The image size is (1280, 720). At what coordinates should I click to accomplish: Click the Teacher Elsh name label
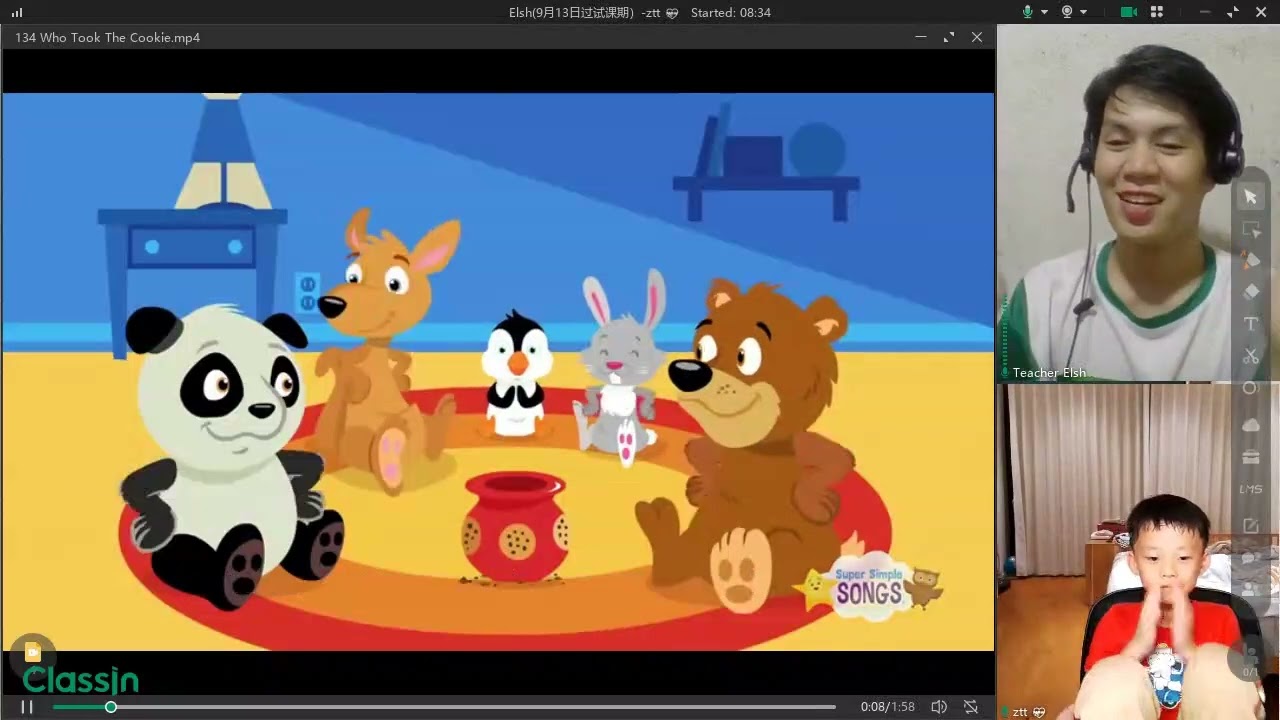click(1049, 373)
